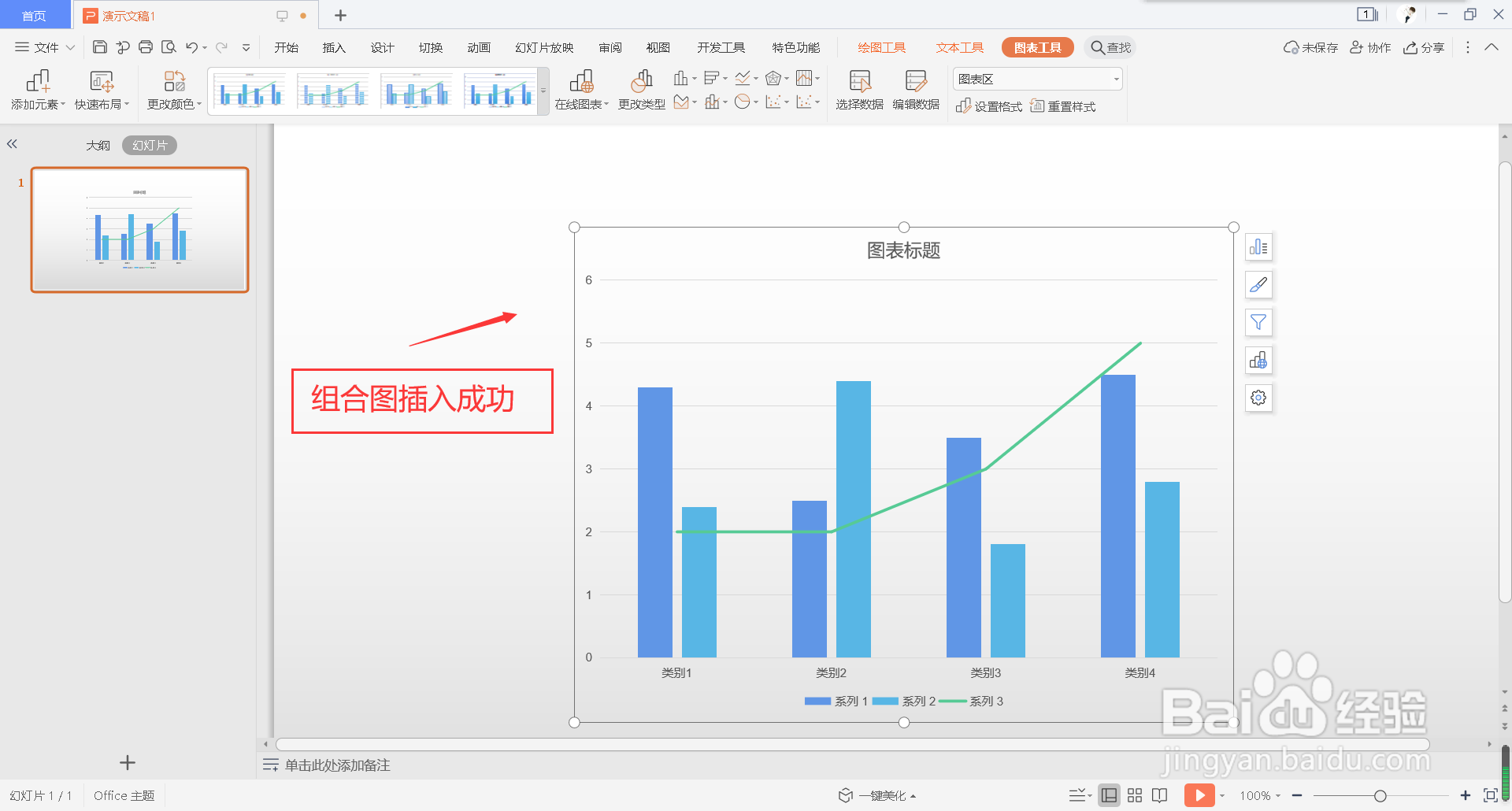Select the radar chart type icon
The image size is (1512, 811).
773,78
